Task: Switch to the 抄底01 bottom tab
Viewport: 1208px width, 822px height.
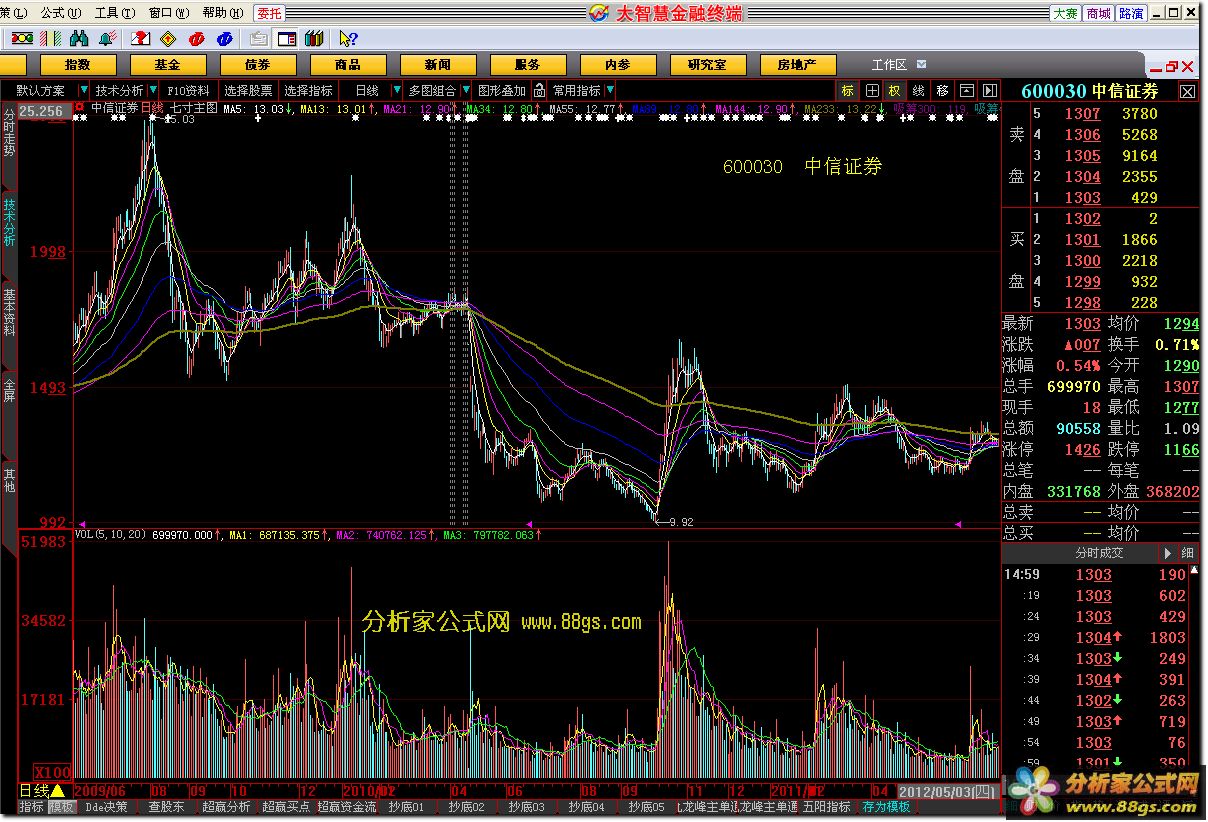Action: pos(406,807)
